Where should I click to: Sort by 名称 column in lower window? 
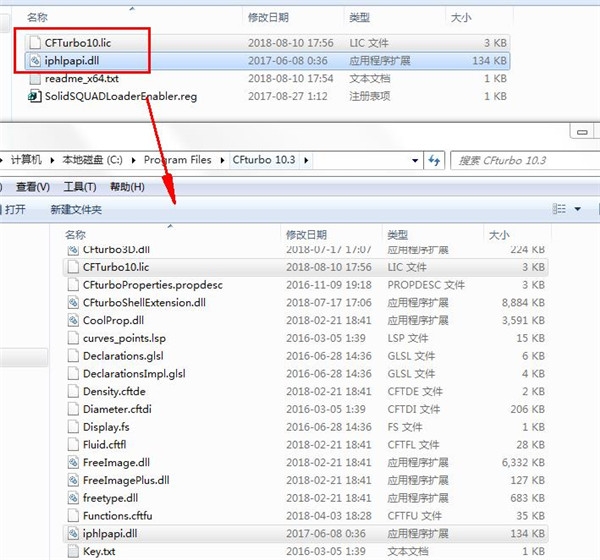(x=75, y=234)
